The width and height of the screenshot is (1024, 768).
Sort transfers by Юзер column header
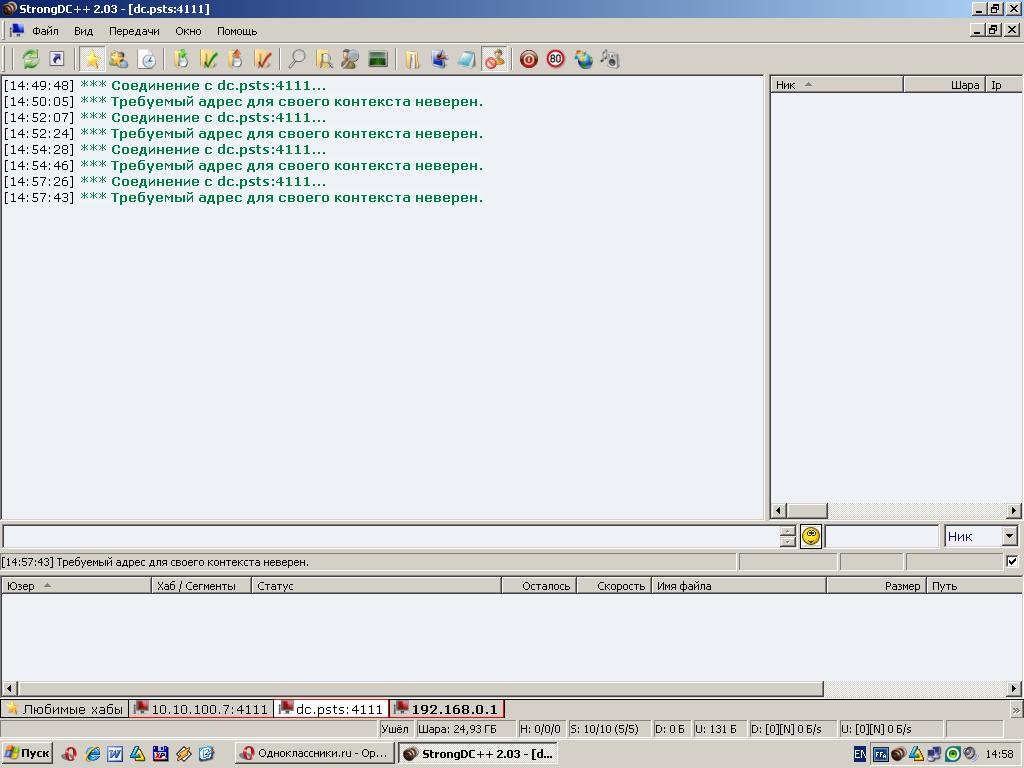75,586
